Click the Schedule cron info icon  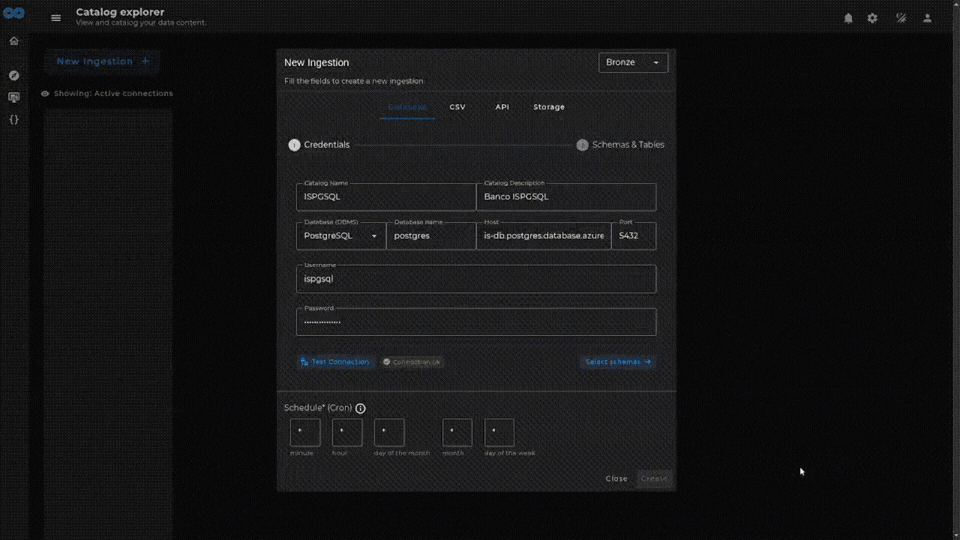point(360,408)
